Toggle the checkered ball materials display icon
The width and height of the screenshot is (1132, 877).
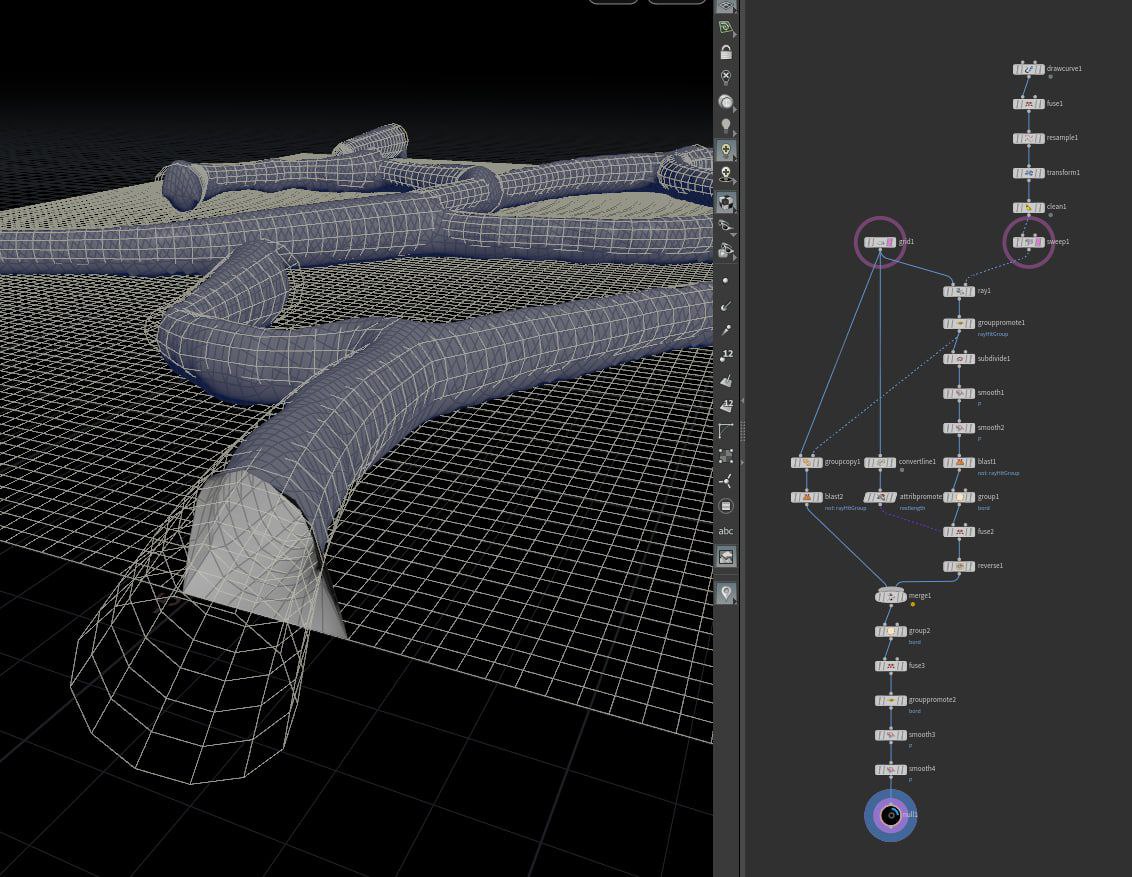(726, 203)
